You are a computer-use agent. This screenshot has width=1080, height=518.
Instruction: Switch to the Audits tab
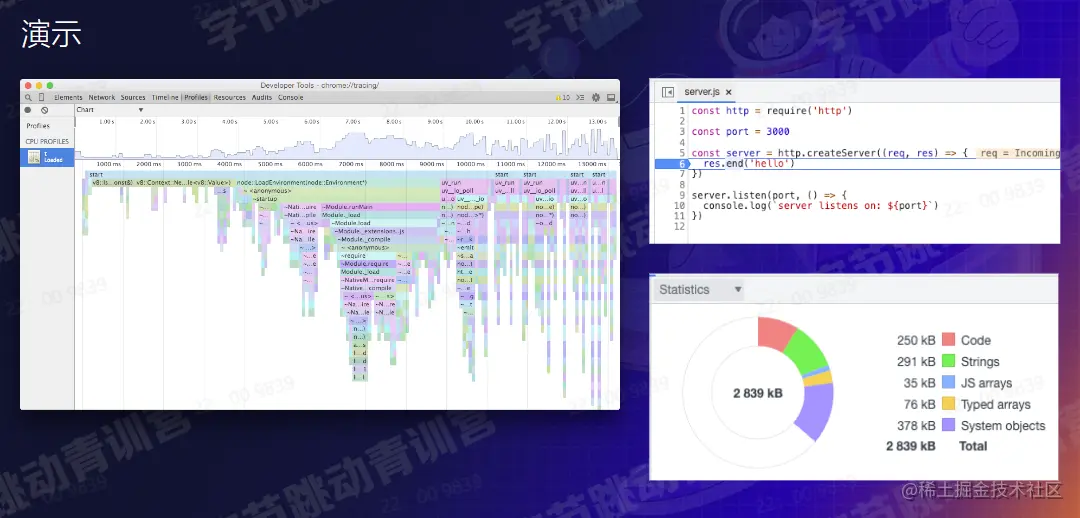[x=262, y=98]
